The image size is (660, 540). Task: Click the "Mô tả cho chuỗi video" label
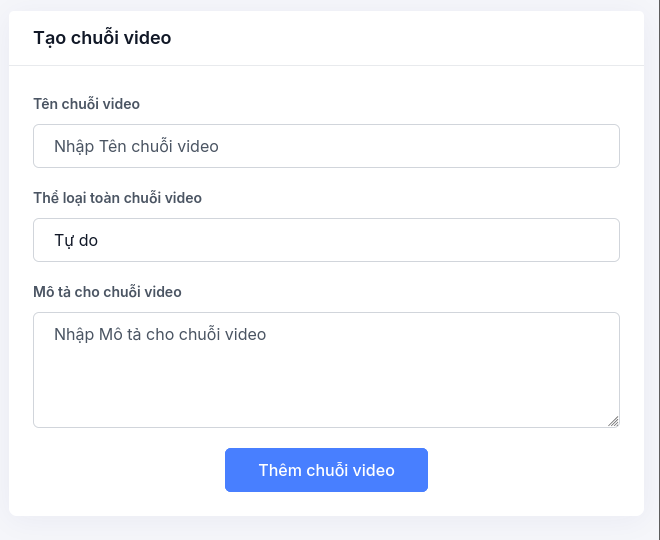107,292
